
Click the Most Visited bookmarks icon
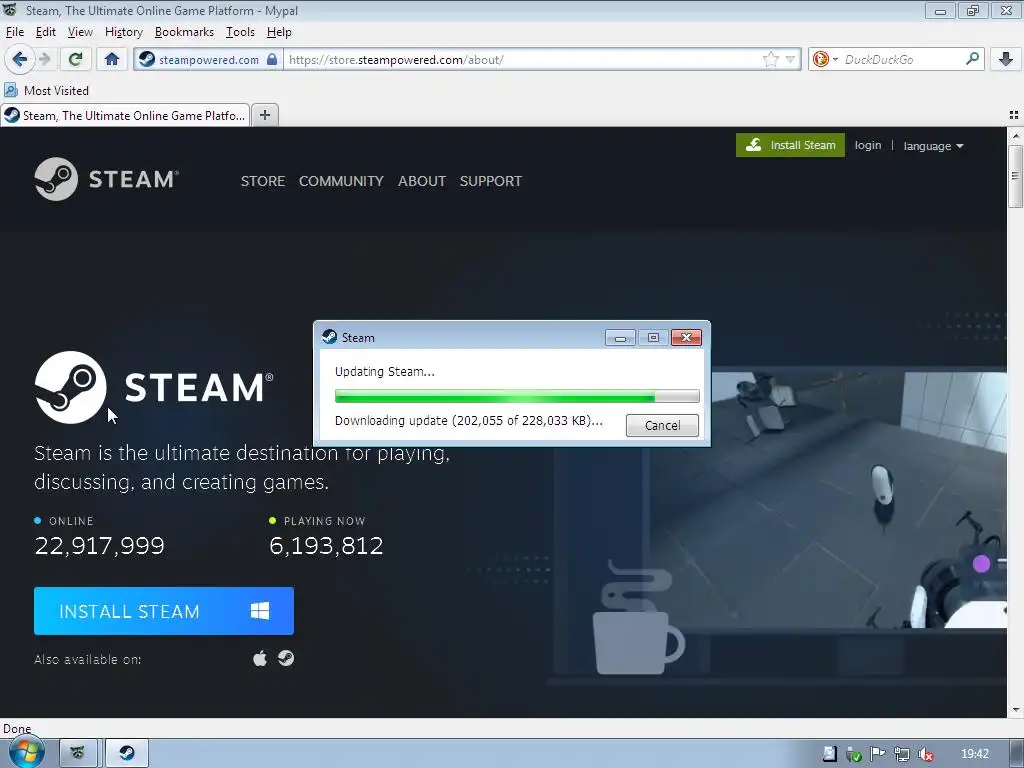pos(11,90)
